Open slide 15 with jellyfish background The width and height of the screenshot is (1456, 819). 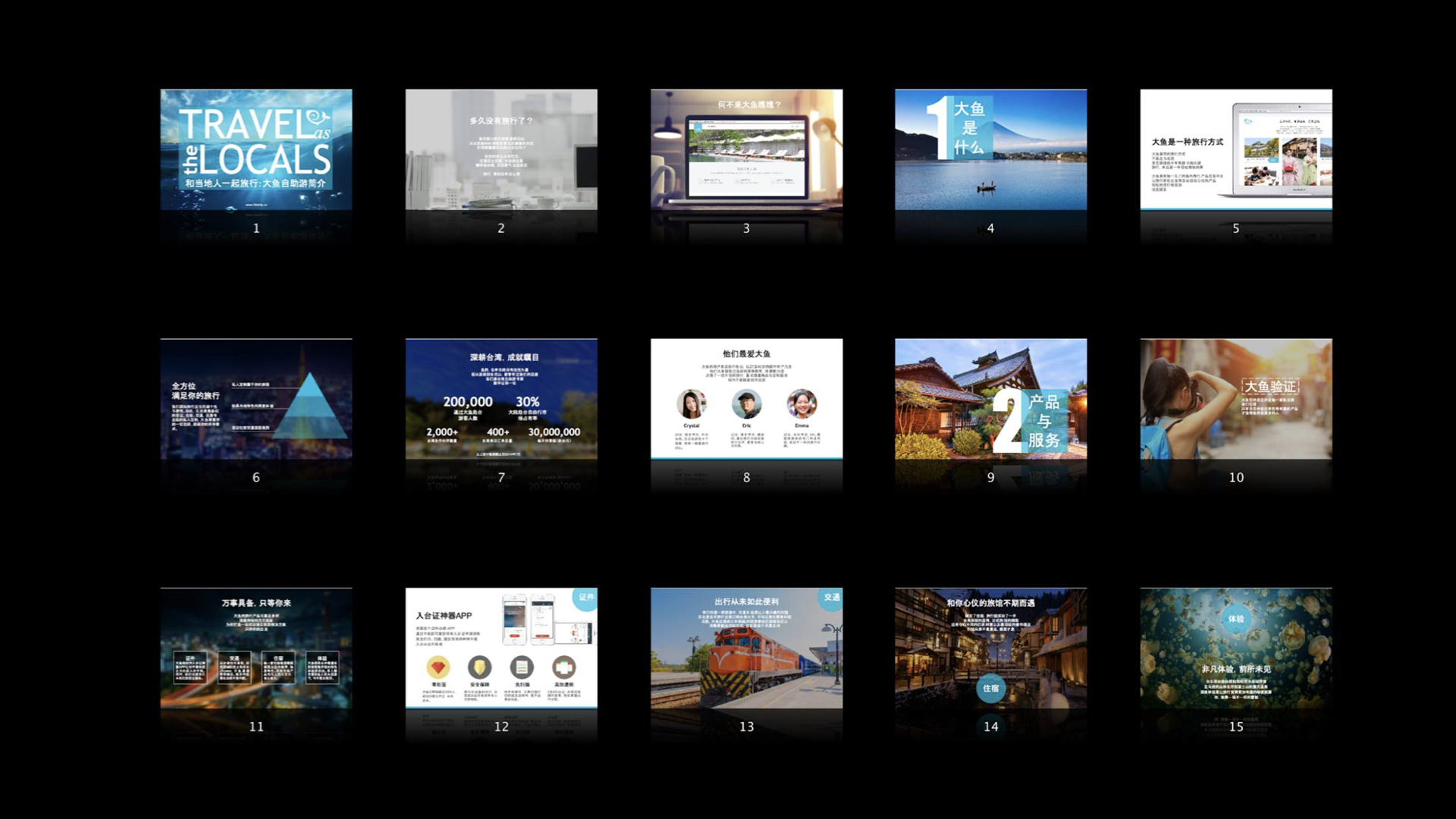click(1236, 648)
